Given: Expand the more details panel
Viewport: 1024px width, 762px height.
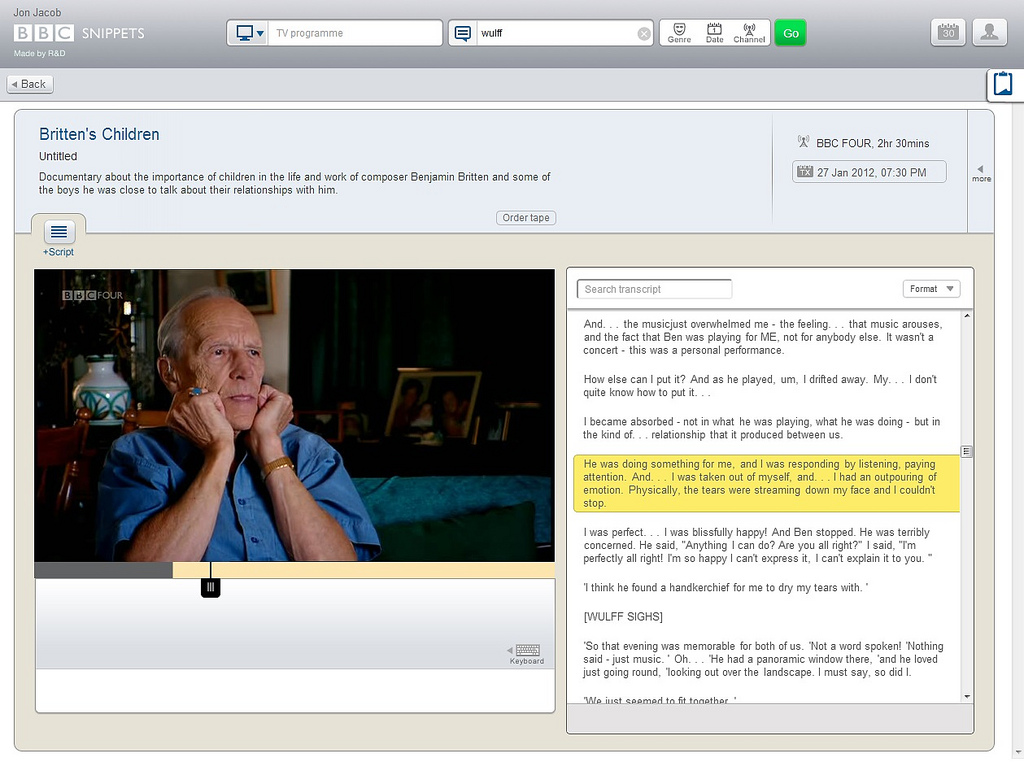Looking at the screenshot, I should click(981, 173).
